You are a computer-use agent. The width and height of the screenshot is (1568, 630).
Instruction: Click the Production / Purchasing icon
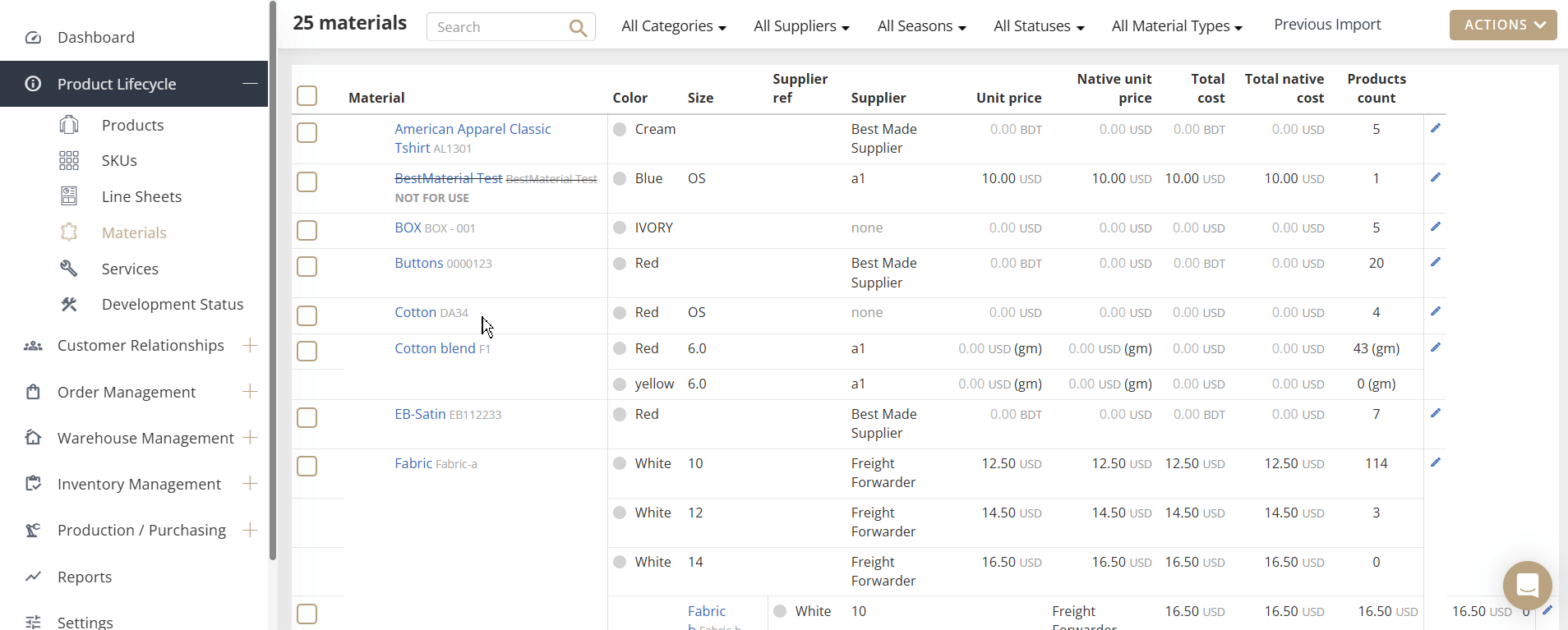point(33,530)
